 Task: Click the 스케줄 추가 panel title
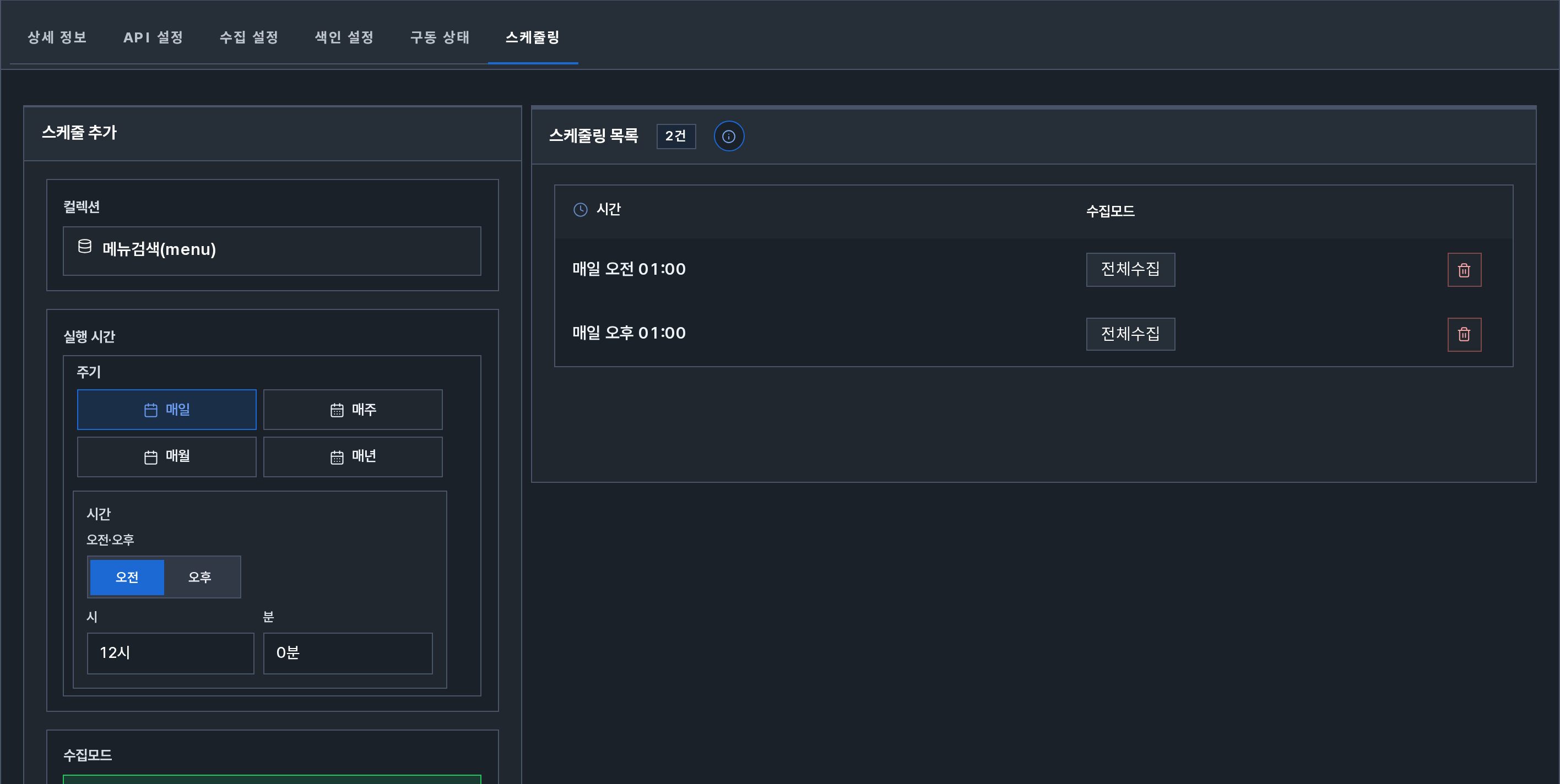click(79, 133)
